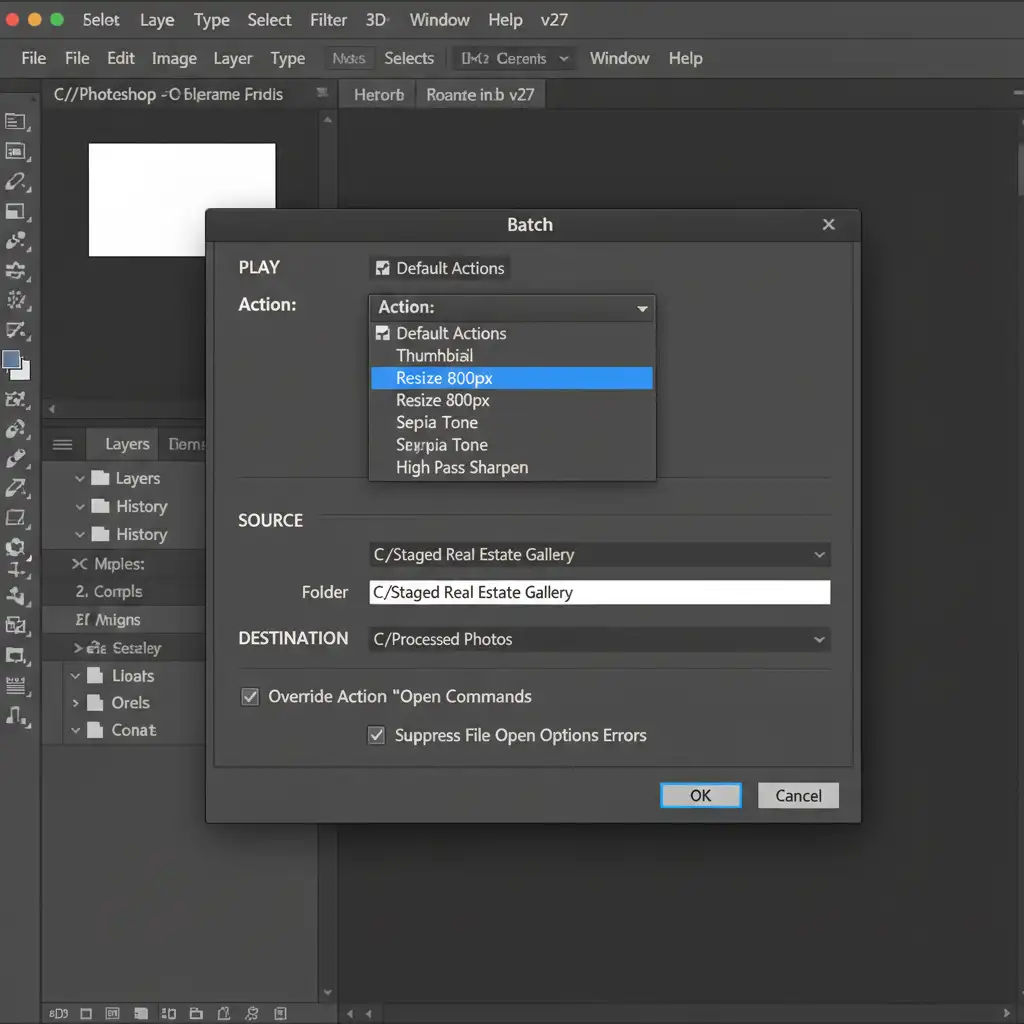Click the solid square icon in the bottom bar

(x=140, y=1013)
